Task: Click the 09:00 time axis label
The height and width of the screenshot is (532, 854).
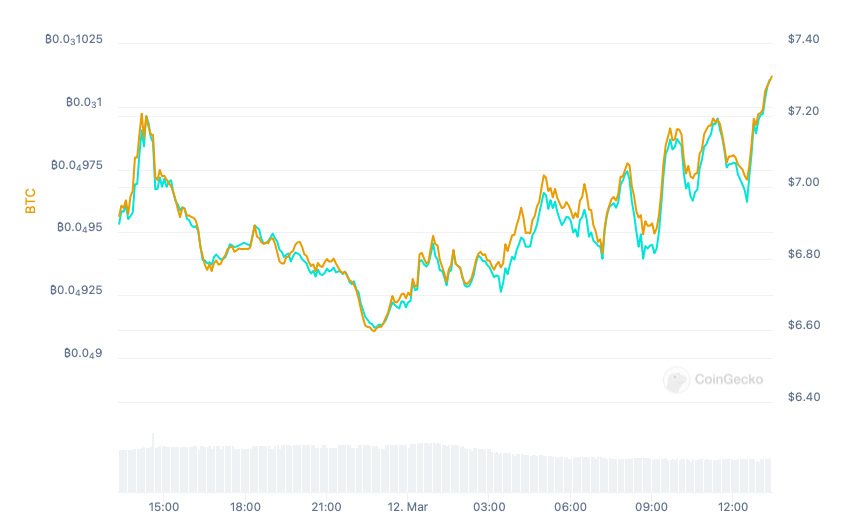Action: click(652, 507)
